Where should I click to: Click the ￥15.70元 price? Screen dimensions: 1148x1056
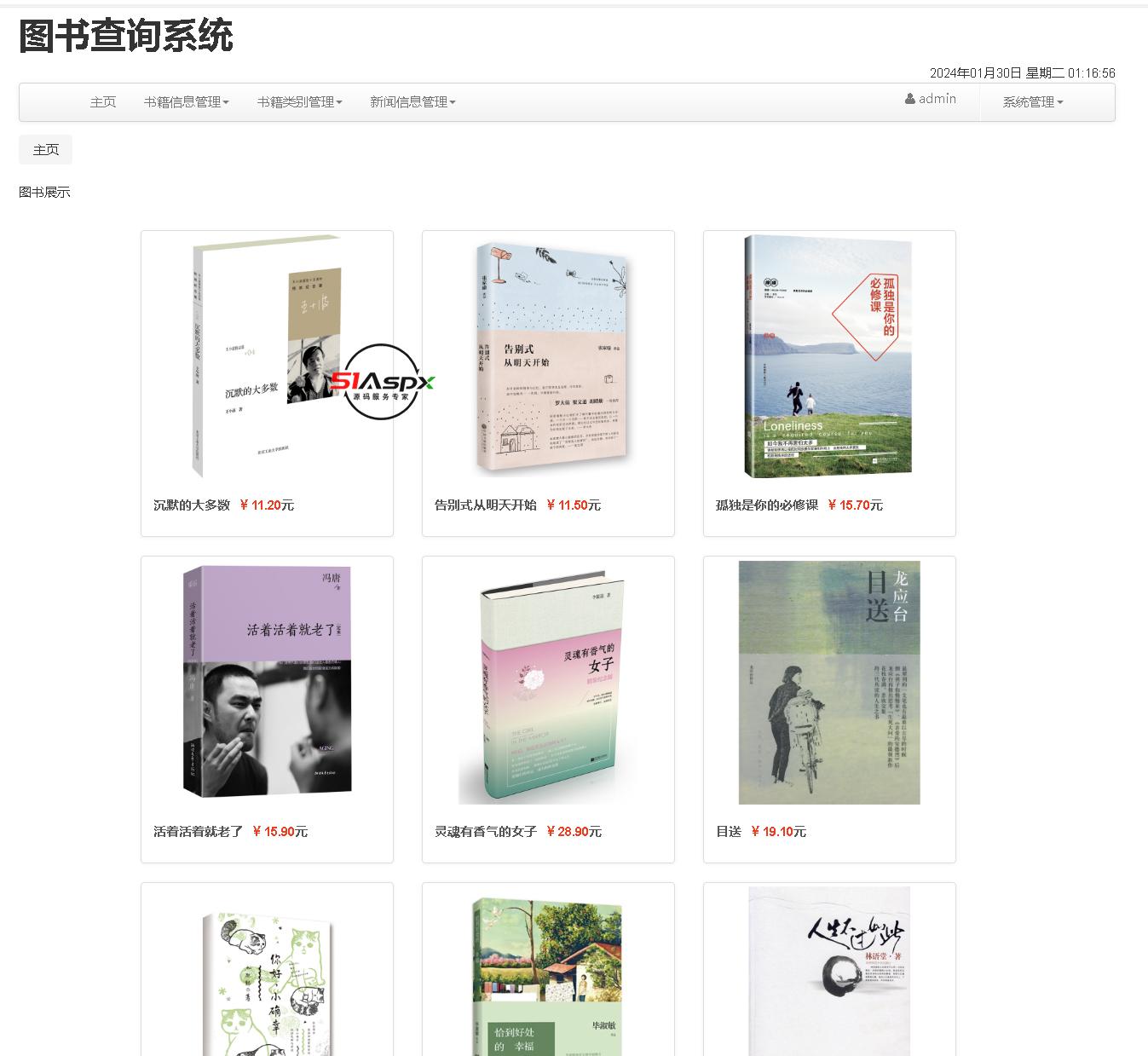(x=855, y=505)
